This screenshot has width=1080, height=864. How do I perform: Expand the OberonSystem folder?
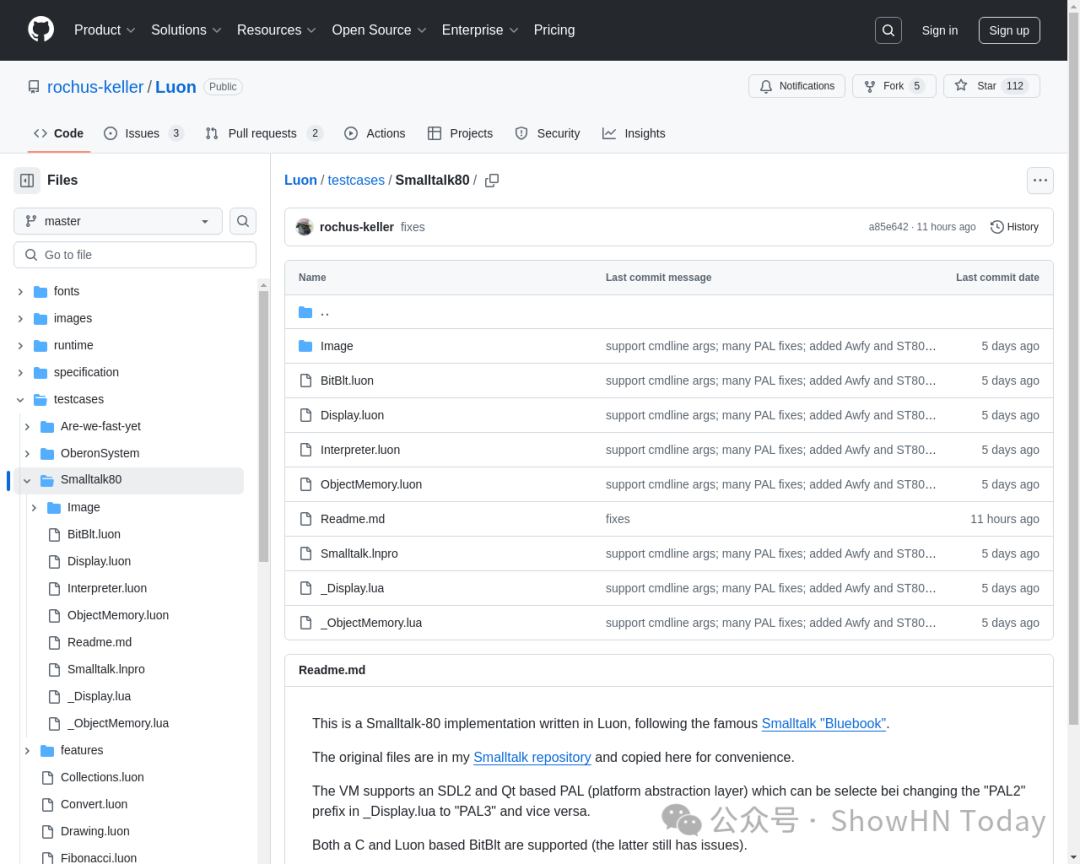click(x=27, y=453)
